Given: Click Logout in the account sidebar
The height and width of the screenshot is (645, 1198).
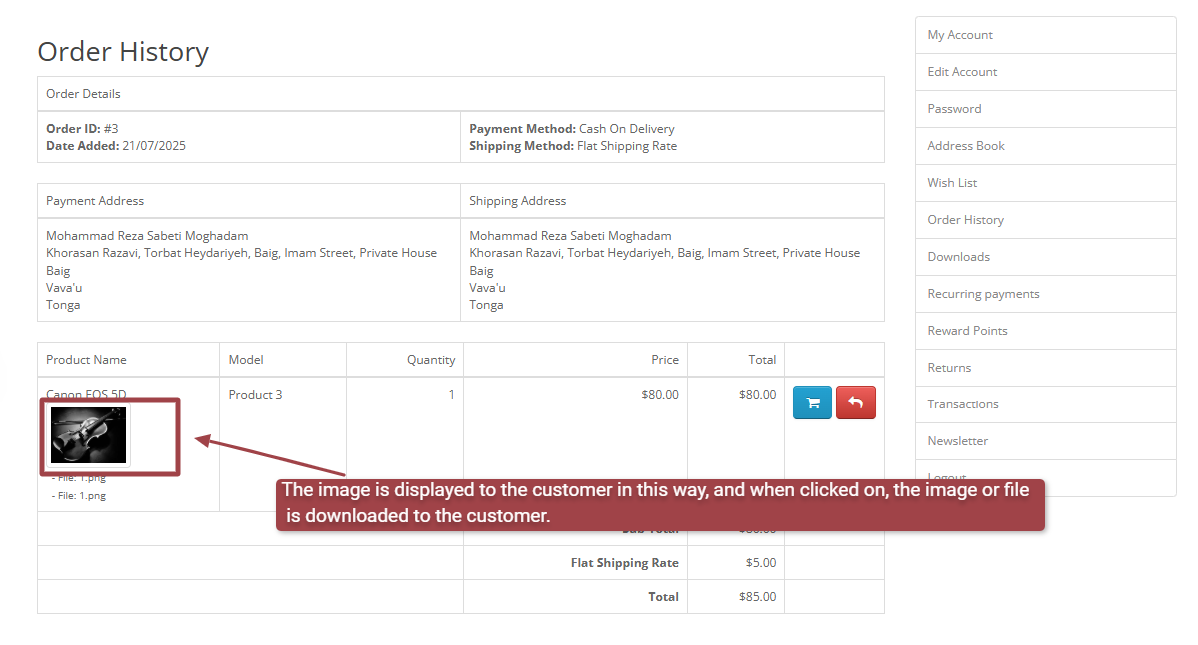Looking at the screenshot, I should point(946,476).
